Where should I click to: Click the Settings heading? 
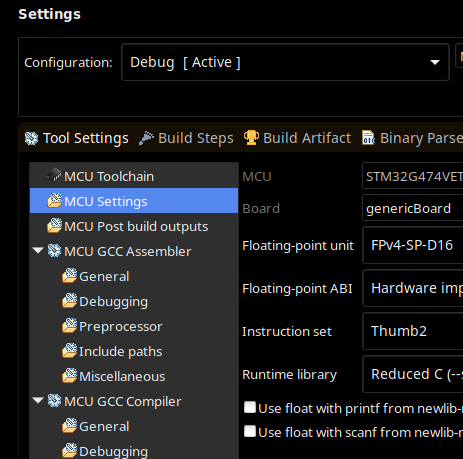coord(49,14)
